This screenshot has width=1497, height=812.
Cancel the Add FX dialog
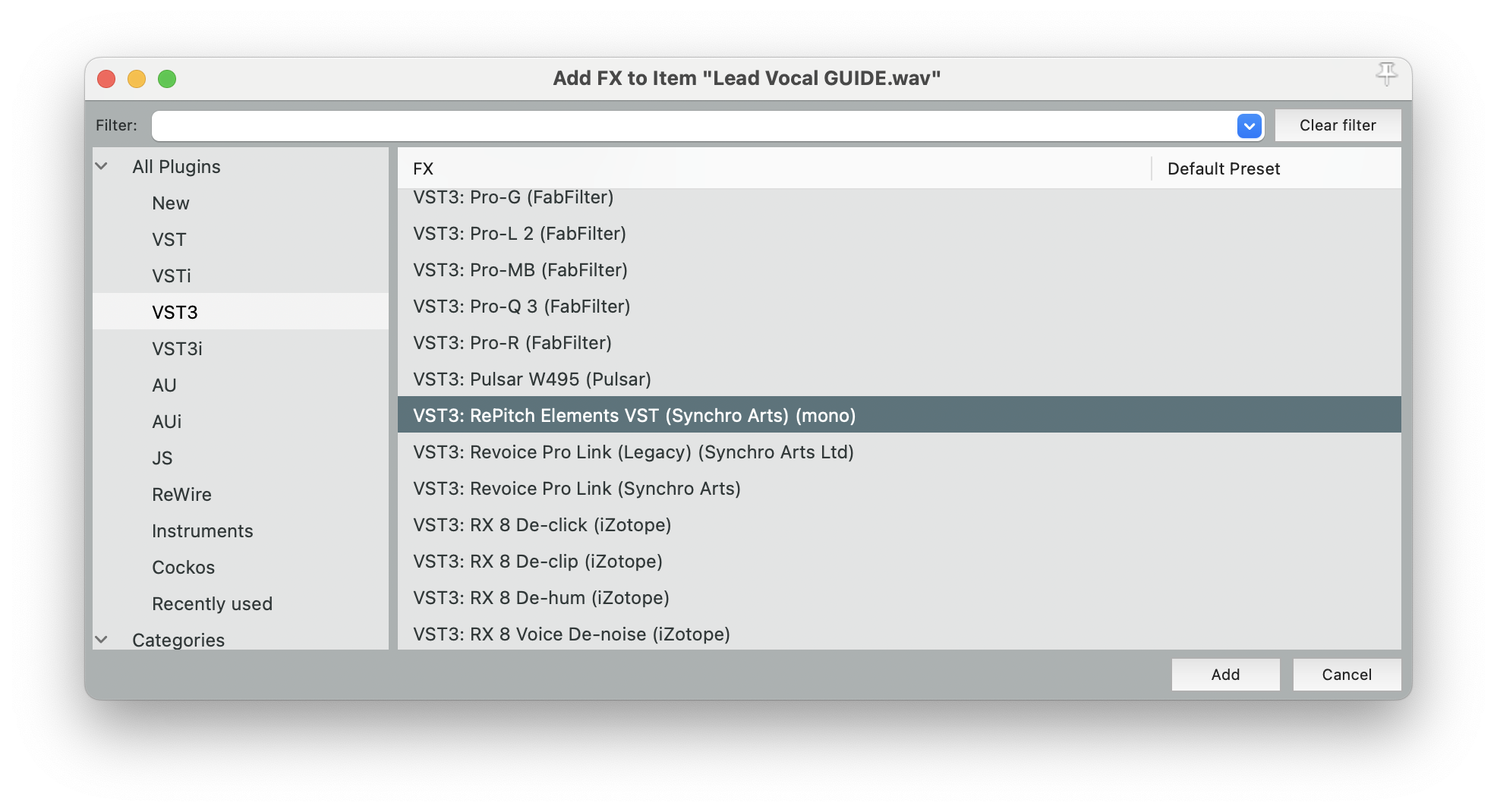tap(1347, 675)
